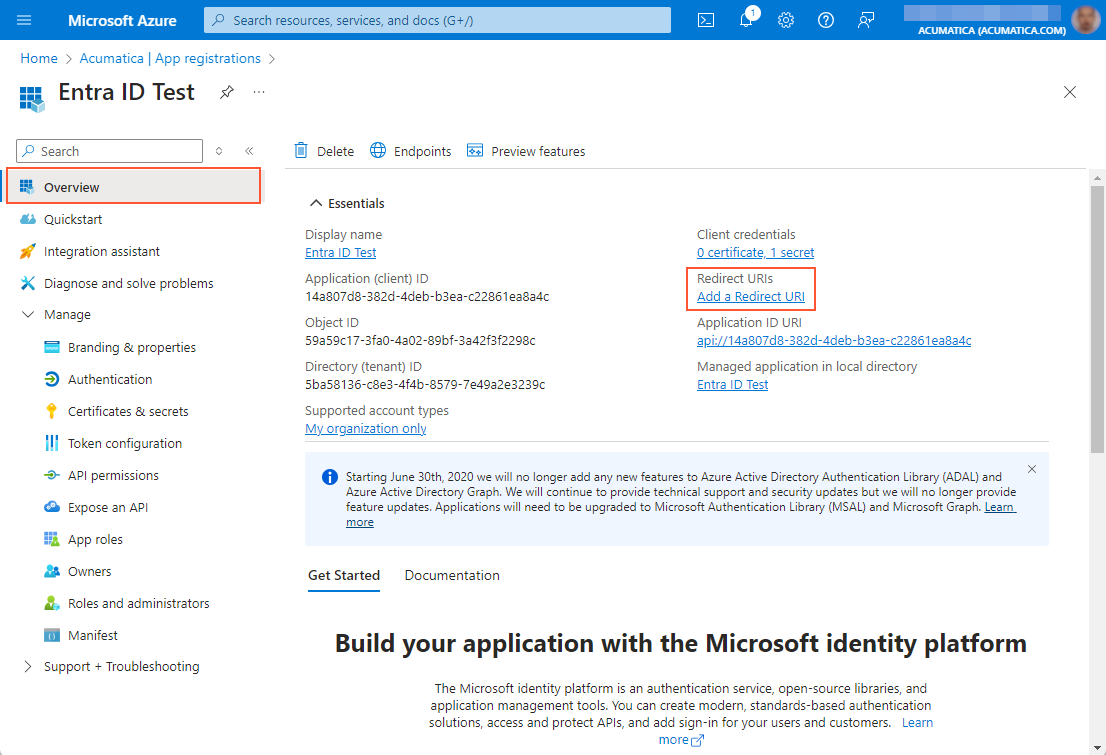Expand Support + Troubleshooting section
Image resolution: width=1106 pixels, height=755 pixels.
[x=28, y=667]
